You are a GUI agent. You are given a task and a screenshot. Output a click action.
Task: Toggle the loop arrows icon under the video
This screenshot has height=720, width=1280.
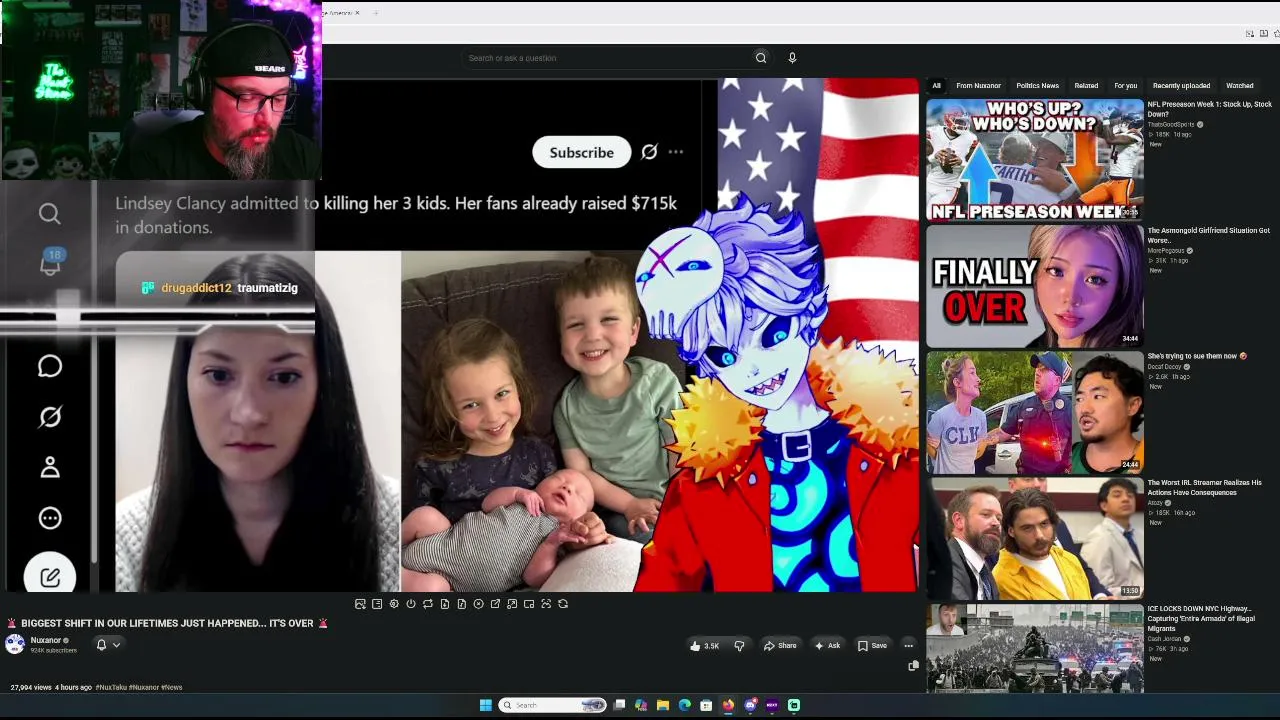(428, 604)
